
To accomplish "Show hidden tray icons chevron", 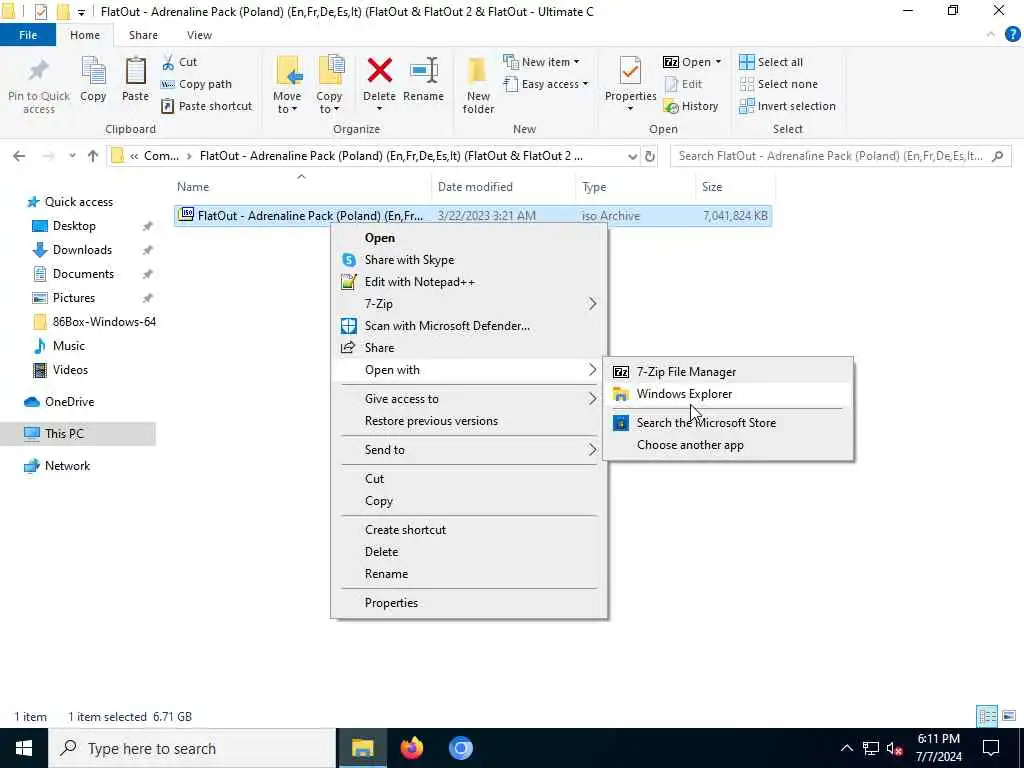I will 846,748.
